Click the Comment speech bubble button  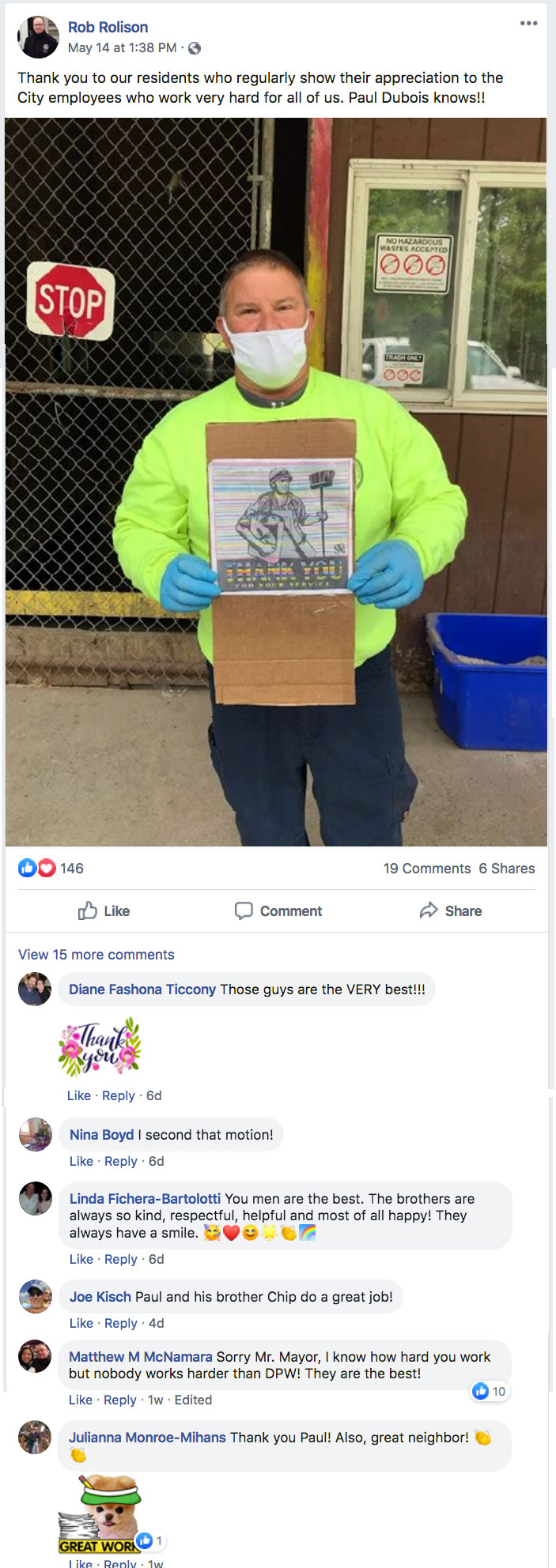point(278,910)
